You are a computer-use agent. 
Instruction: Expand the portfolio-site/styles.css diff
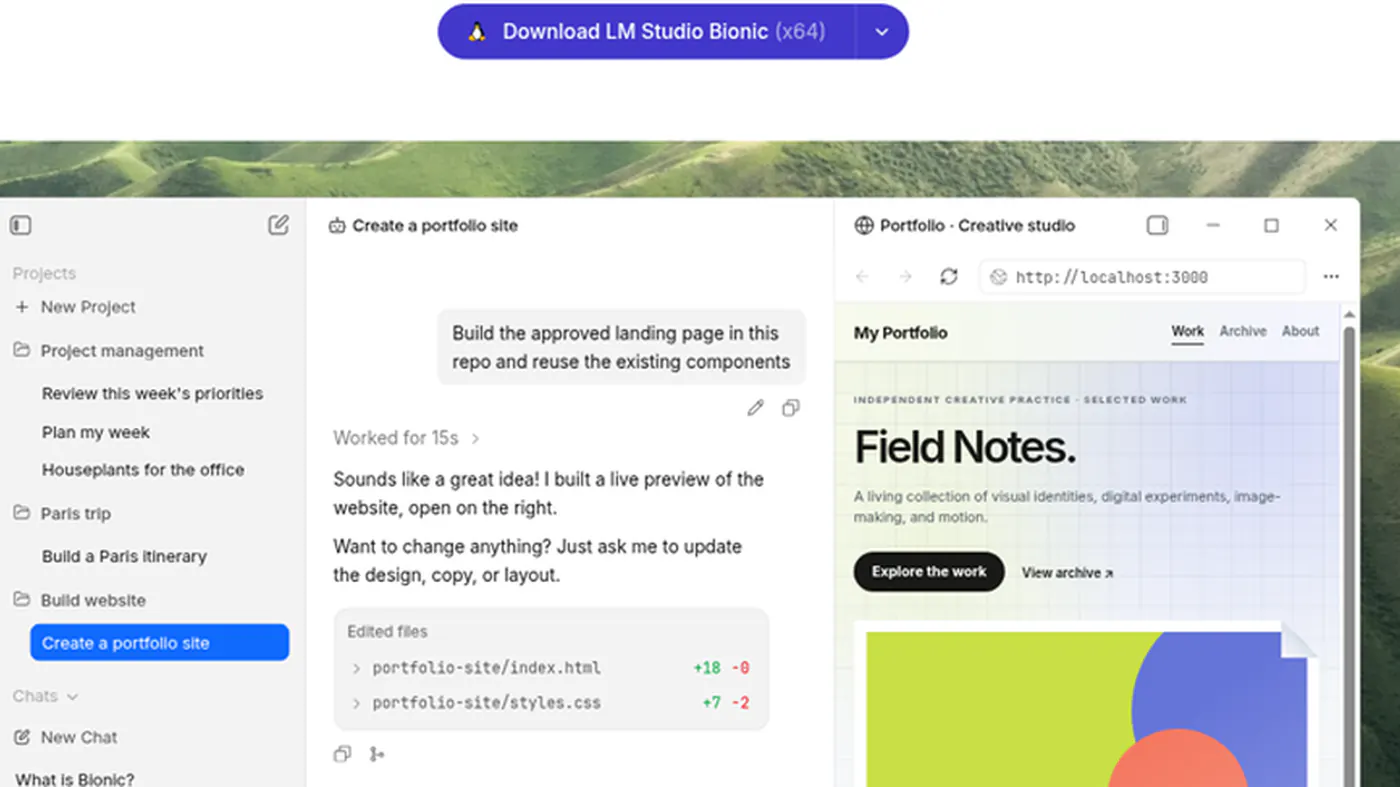pos(356,703)
